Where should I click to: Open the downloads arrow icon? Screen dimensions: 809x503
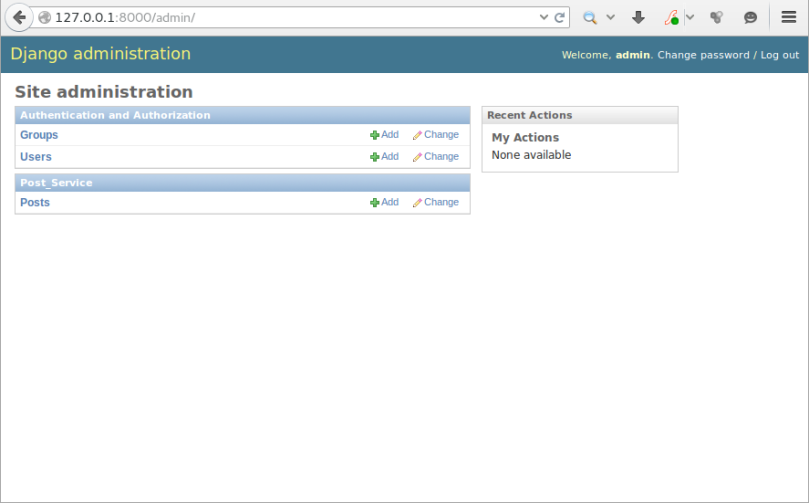coord(638,18)
